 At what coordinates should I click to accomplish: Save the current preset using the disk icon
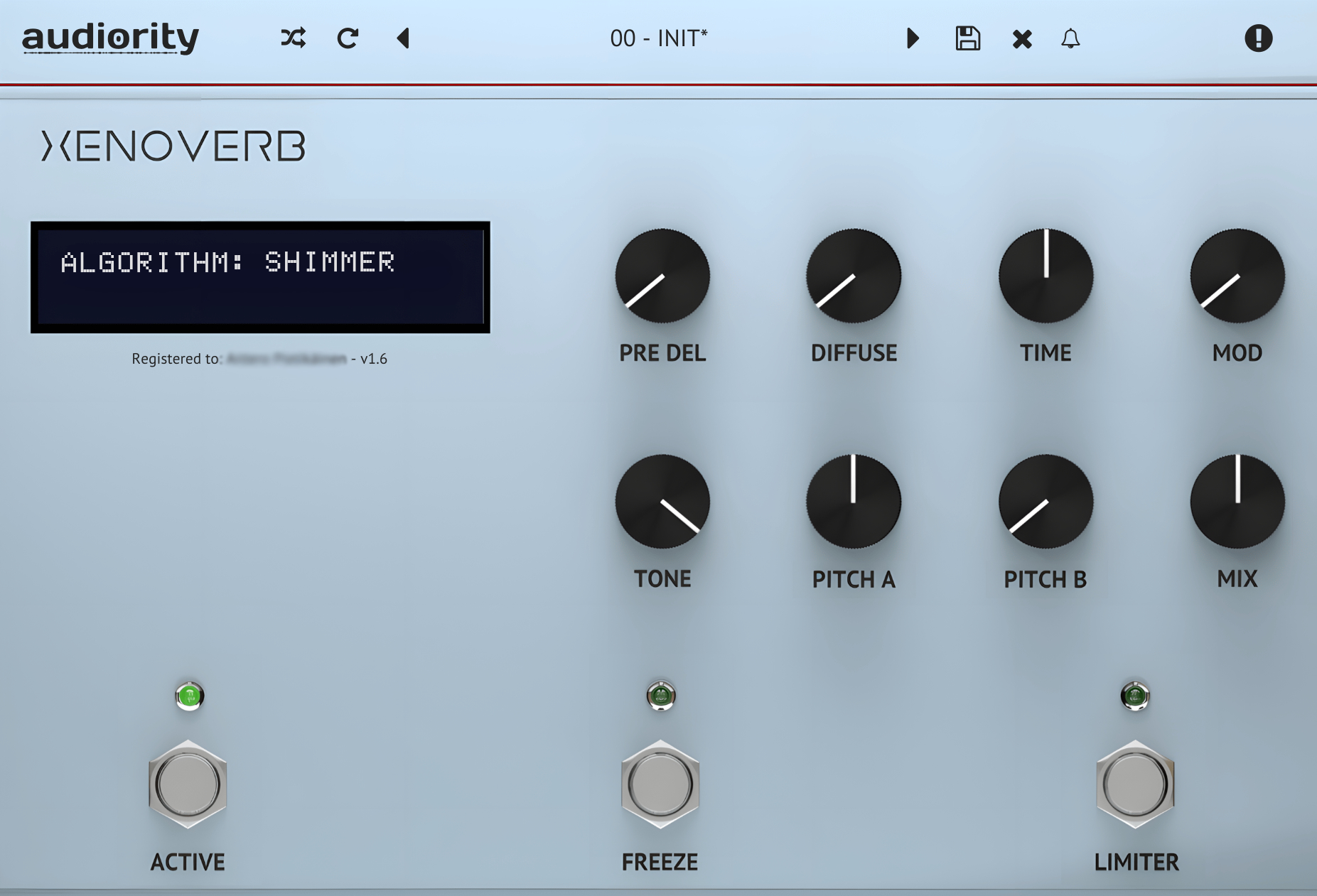(967, 38)
